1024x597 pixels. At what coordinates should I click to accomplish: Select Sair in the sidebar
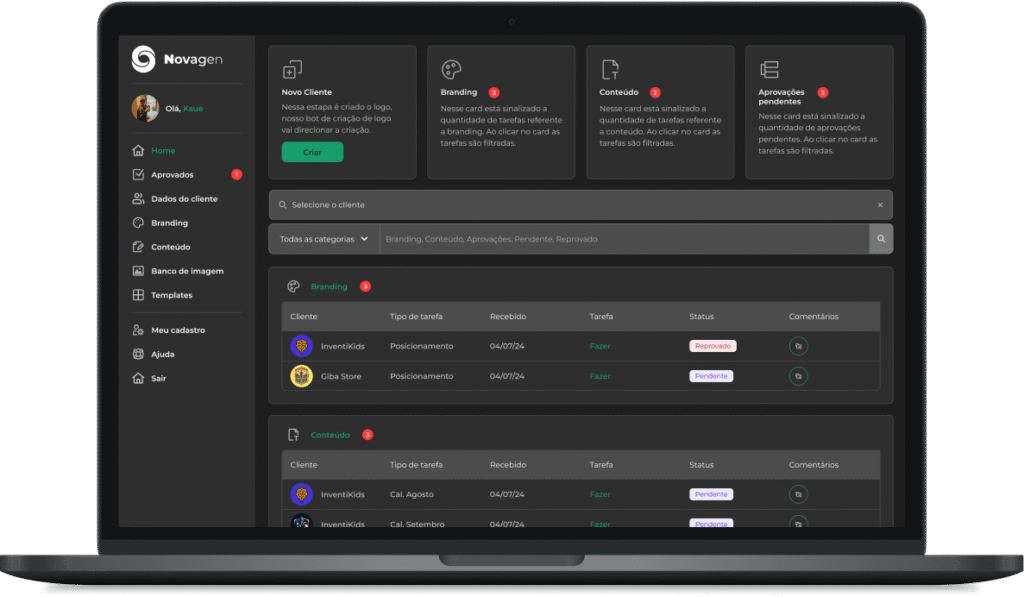[161, 378]
